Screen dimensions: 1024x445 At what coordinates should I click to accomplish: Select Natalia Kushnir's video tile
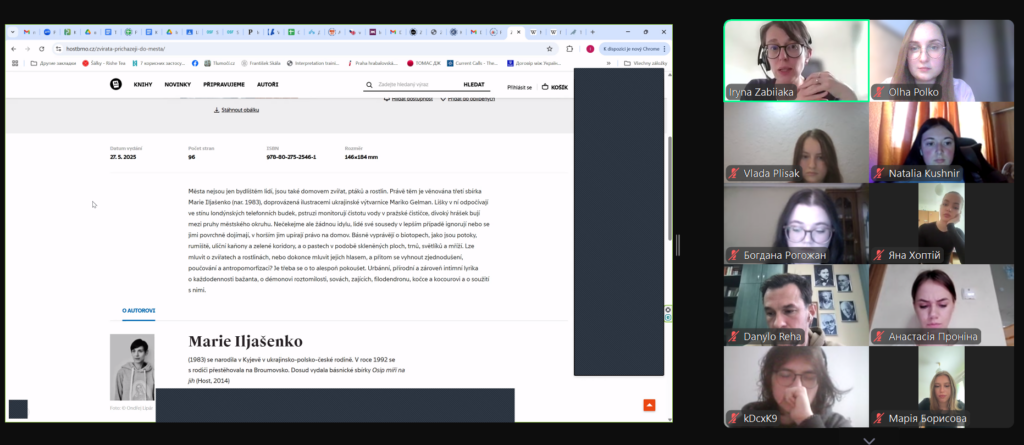[942, 142]
